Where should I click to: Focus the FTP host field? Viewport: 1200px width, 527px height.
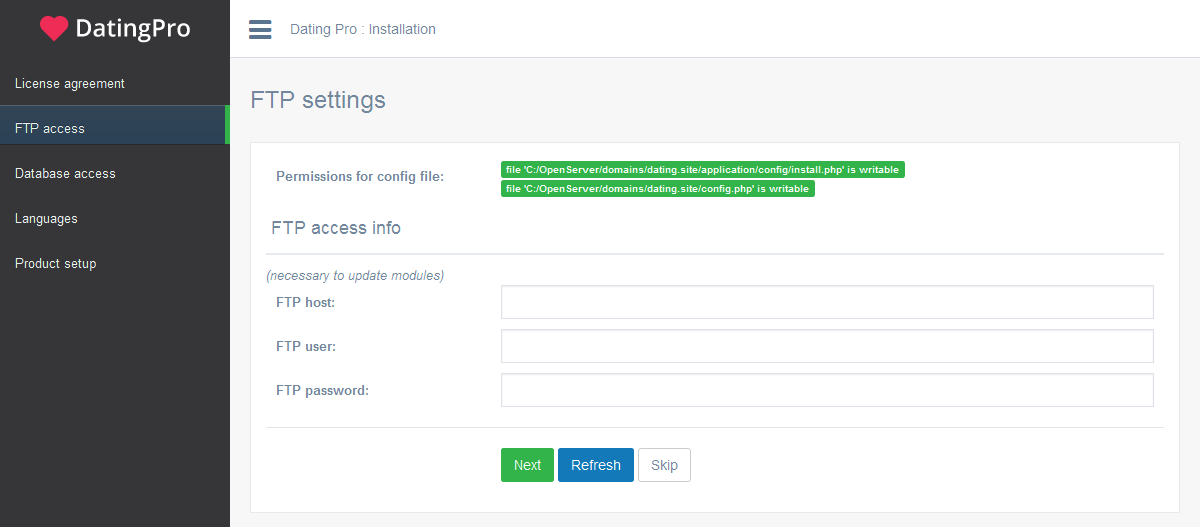coord(827,302)
